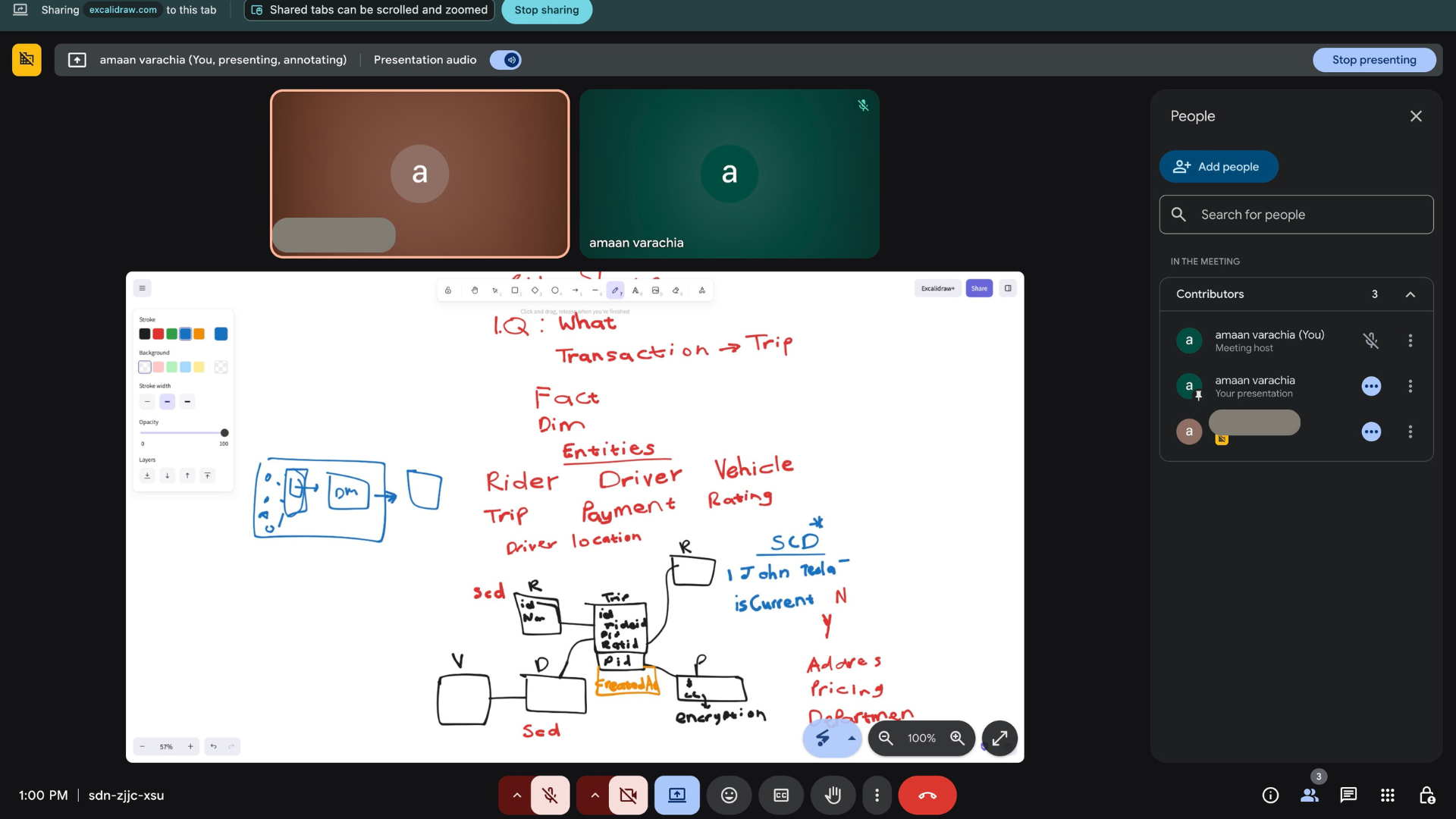Viewport: 1456px width, 819px height.
Task: Open the emoji reactions button
Action: [x=729, y=795]
